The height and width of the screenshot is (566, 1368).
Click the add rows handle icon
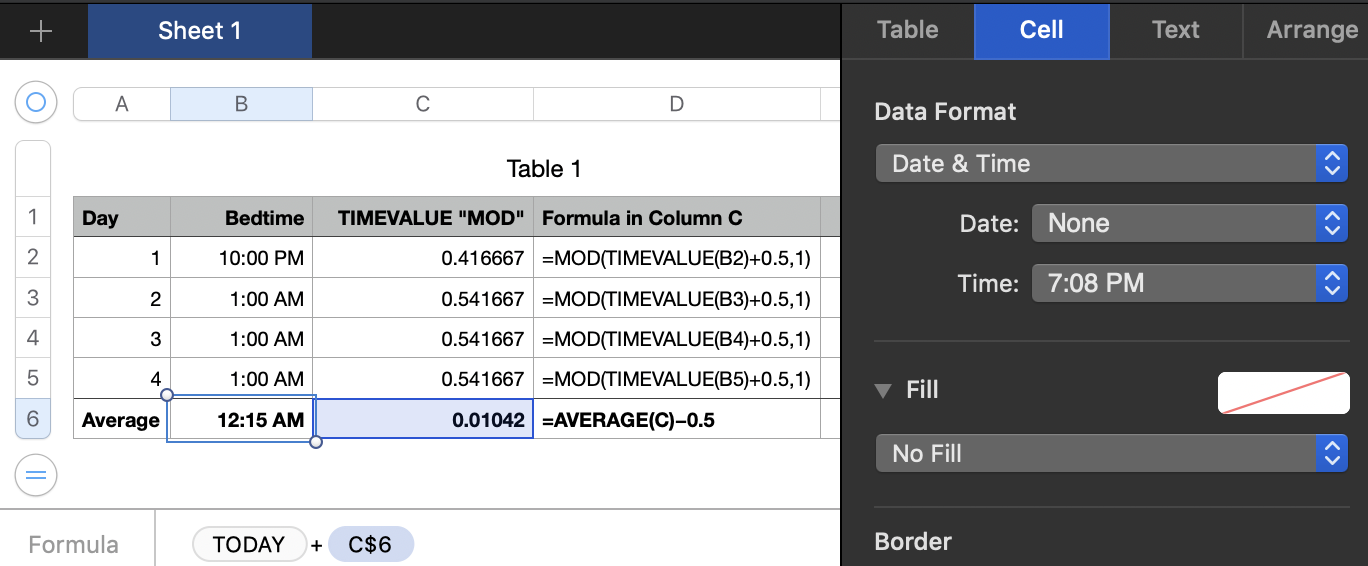pyautogui.click(x=36, y=475)
